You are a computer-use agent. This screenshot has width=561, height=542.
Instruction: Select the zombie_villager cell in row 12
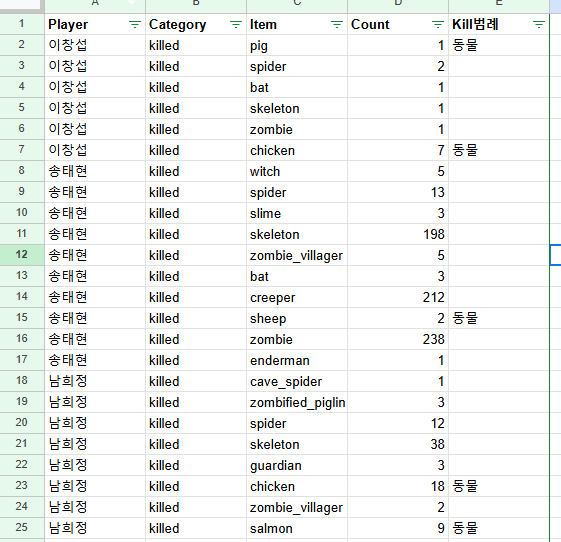297,255
